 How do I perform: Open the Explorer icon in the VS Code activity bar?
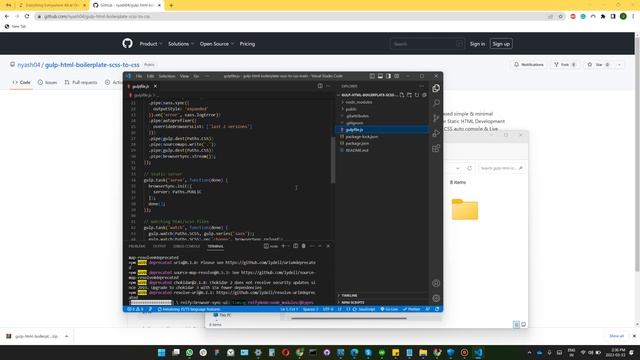click(x=436, y=88)
